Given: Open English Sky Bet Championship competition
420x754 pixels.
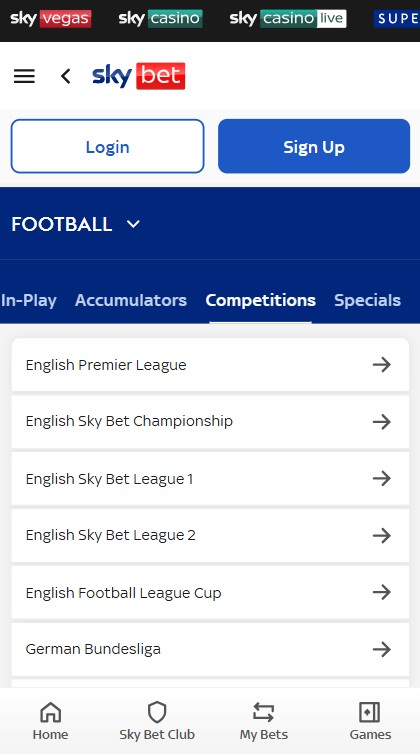Looking at the screenshot, I should [x=210, y=422].
